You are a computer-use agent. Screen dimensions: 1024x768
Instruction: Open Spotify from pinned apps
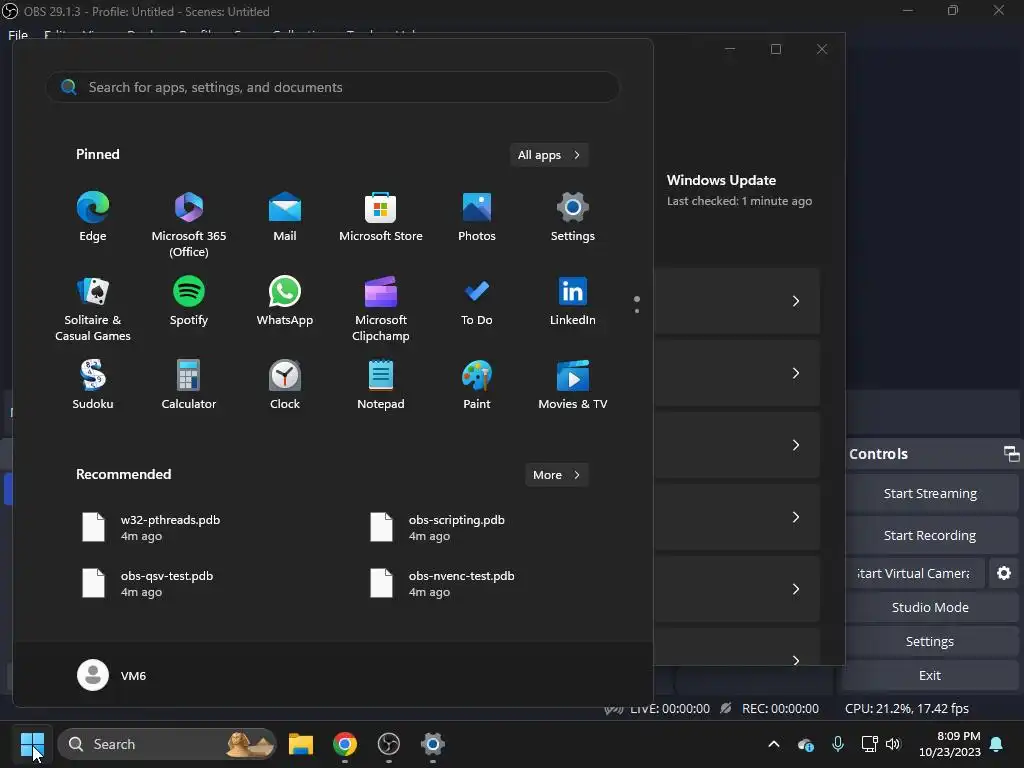click(189, 300)
